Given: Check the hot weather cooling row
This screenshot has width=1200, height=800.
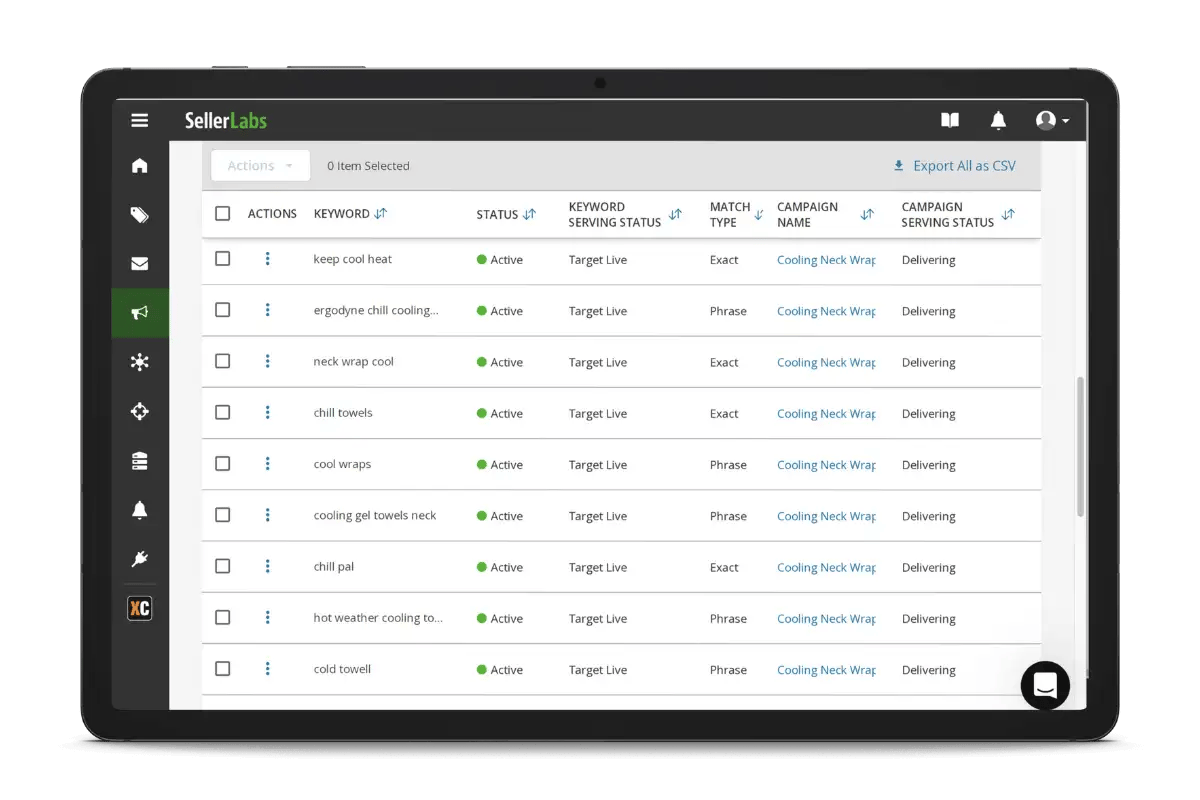Looking at the screenshot, I should pyautogui.click(x=223, y=618).
